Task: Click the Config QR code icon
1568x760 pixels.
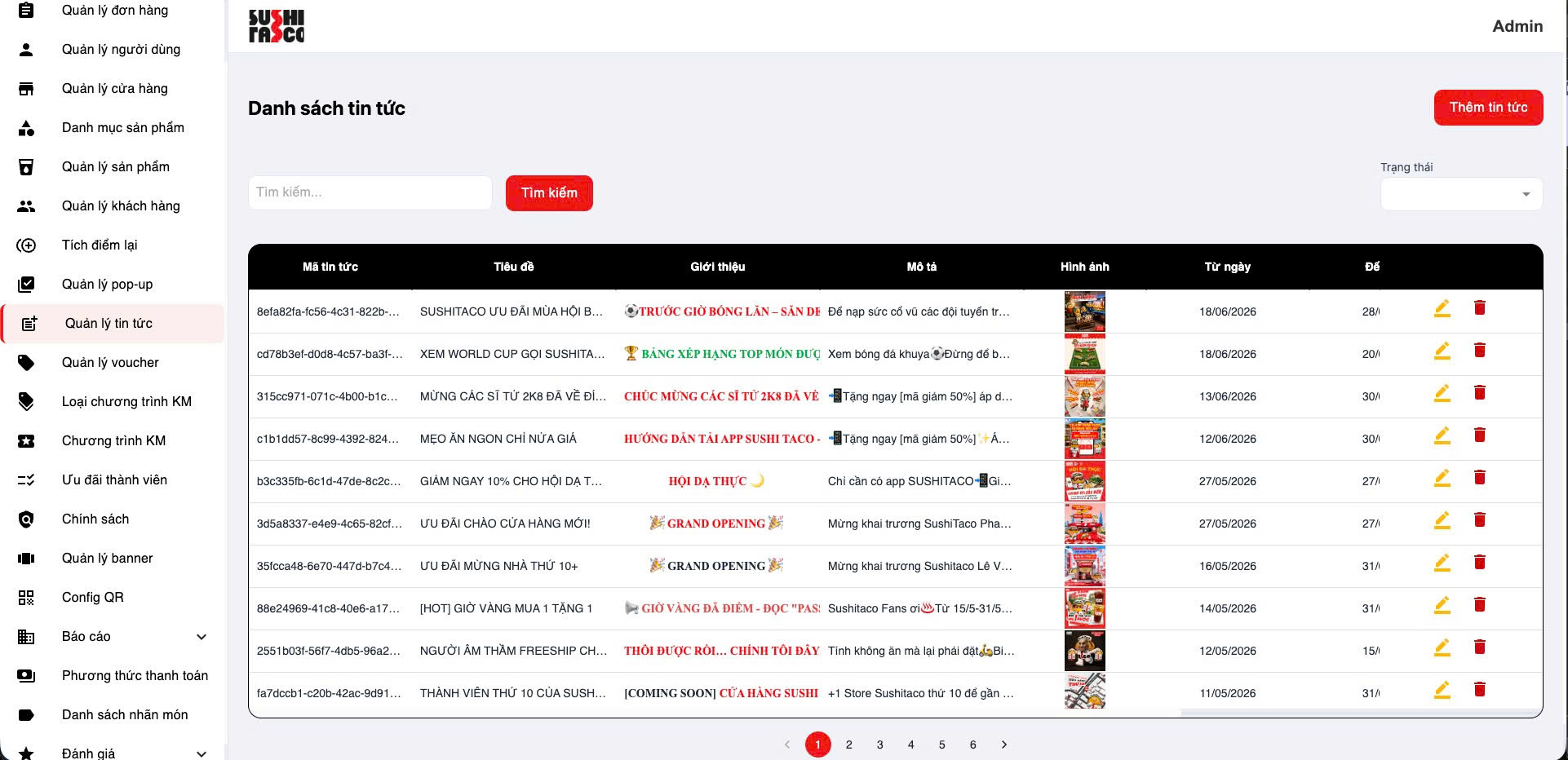Action: click(26, 597)
